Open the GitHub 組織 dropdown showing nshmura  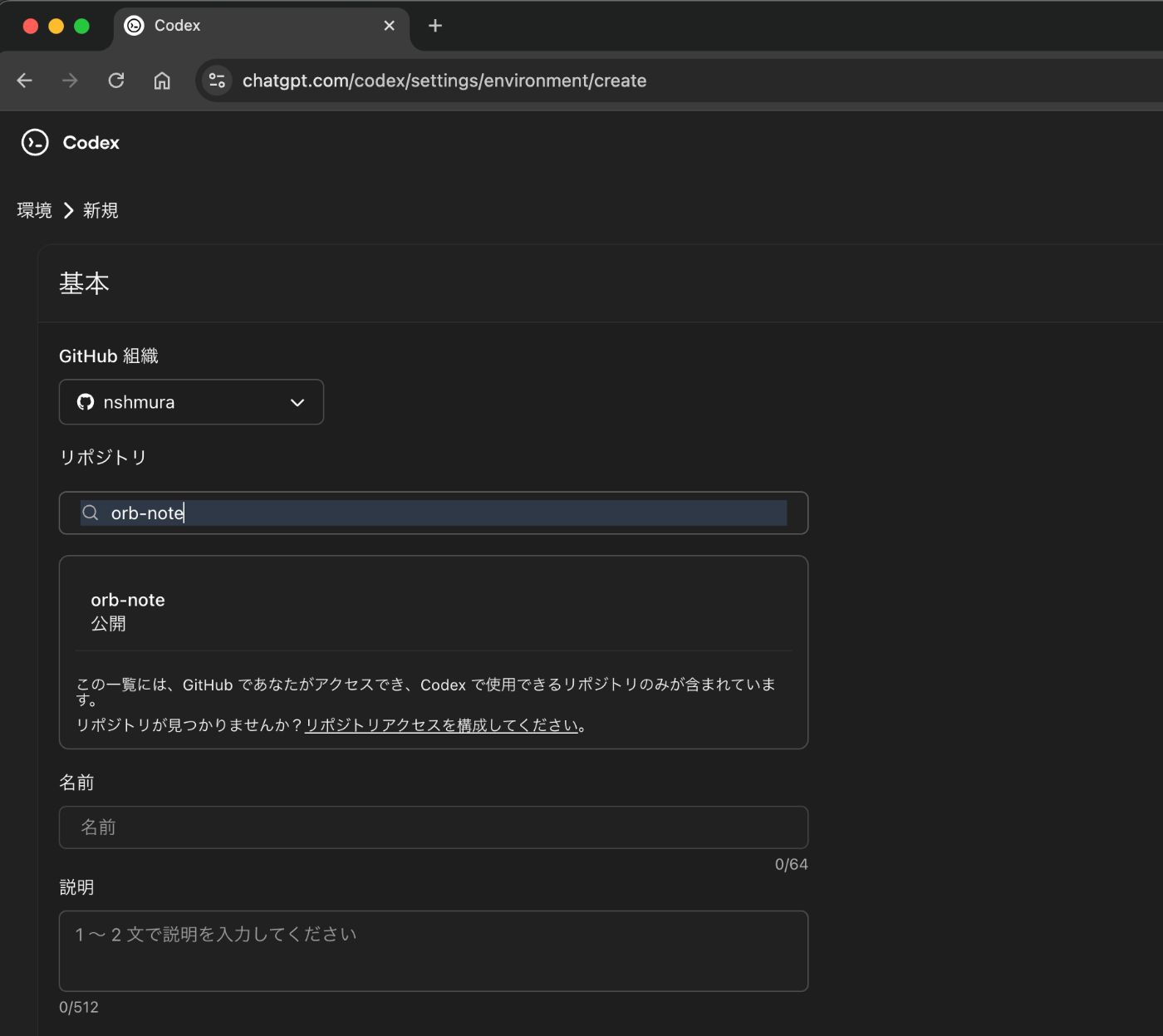coord(191,402)
